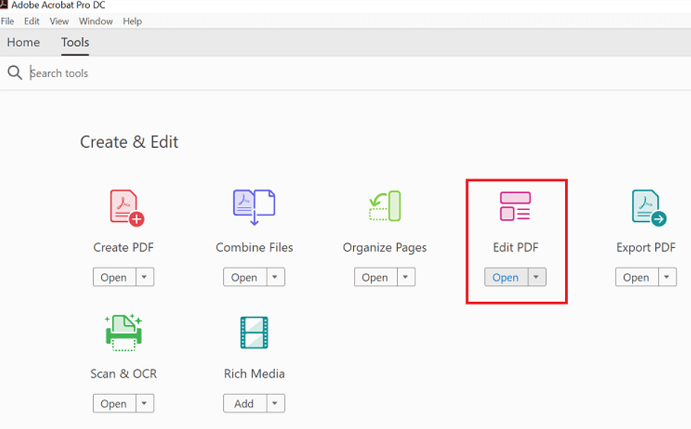This screenshot has width=691, height=429.
Task: Click the "Combine Files" label text
Action: pos(254,247)
